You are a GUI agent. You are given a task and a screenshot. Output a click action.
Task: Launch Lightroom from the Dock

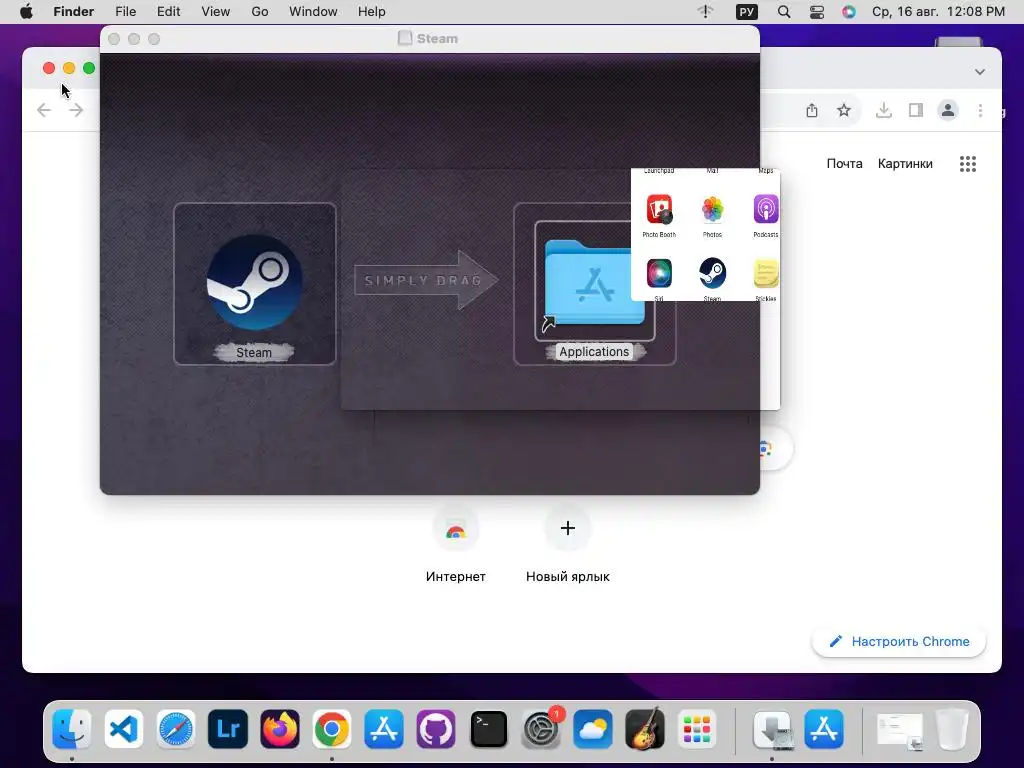(228, 729)
